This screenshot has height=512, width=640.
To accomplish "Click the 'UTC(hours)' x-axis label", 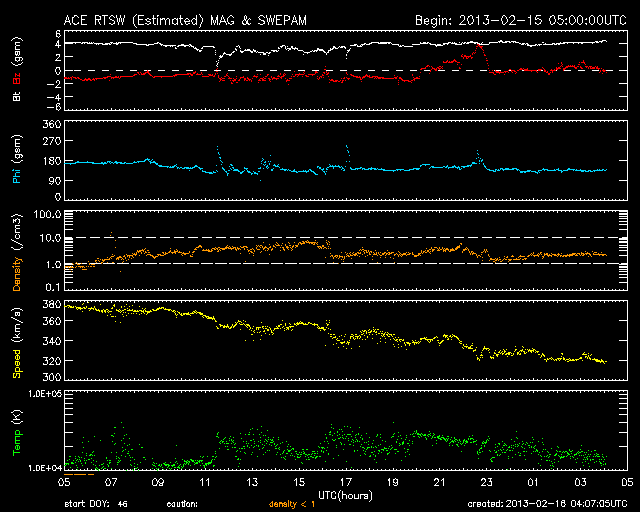I will (345, 496).
